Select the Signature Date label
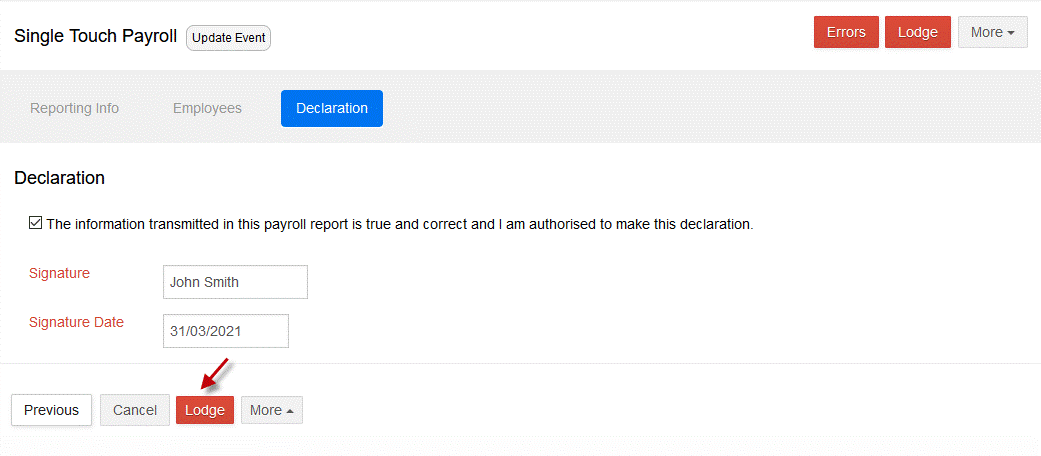 coord(76,323)
